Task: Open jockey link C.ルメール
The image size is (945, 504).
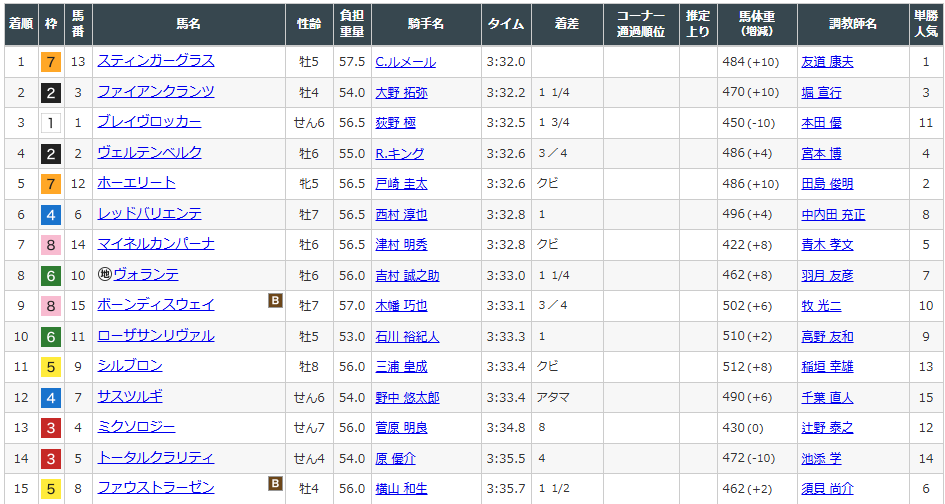Action: [405, 62]
